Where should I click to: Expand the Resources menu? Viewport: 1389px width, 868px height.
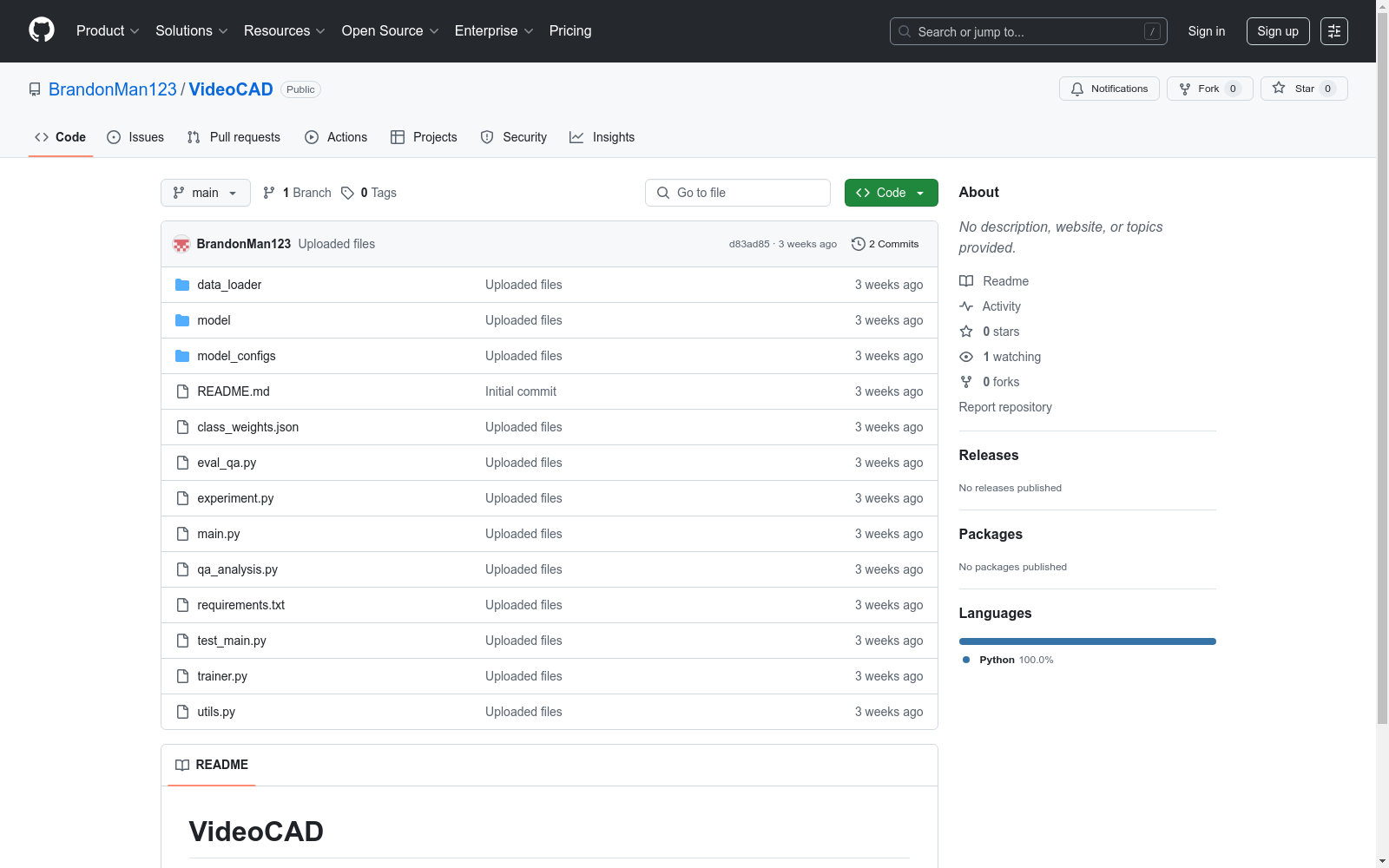pos(285,31)
